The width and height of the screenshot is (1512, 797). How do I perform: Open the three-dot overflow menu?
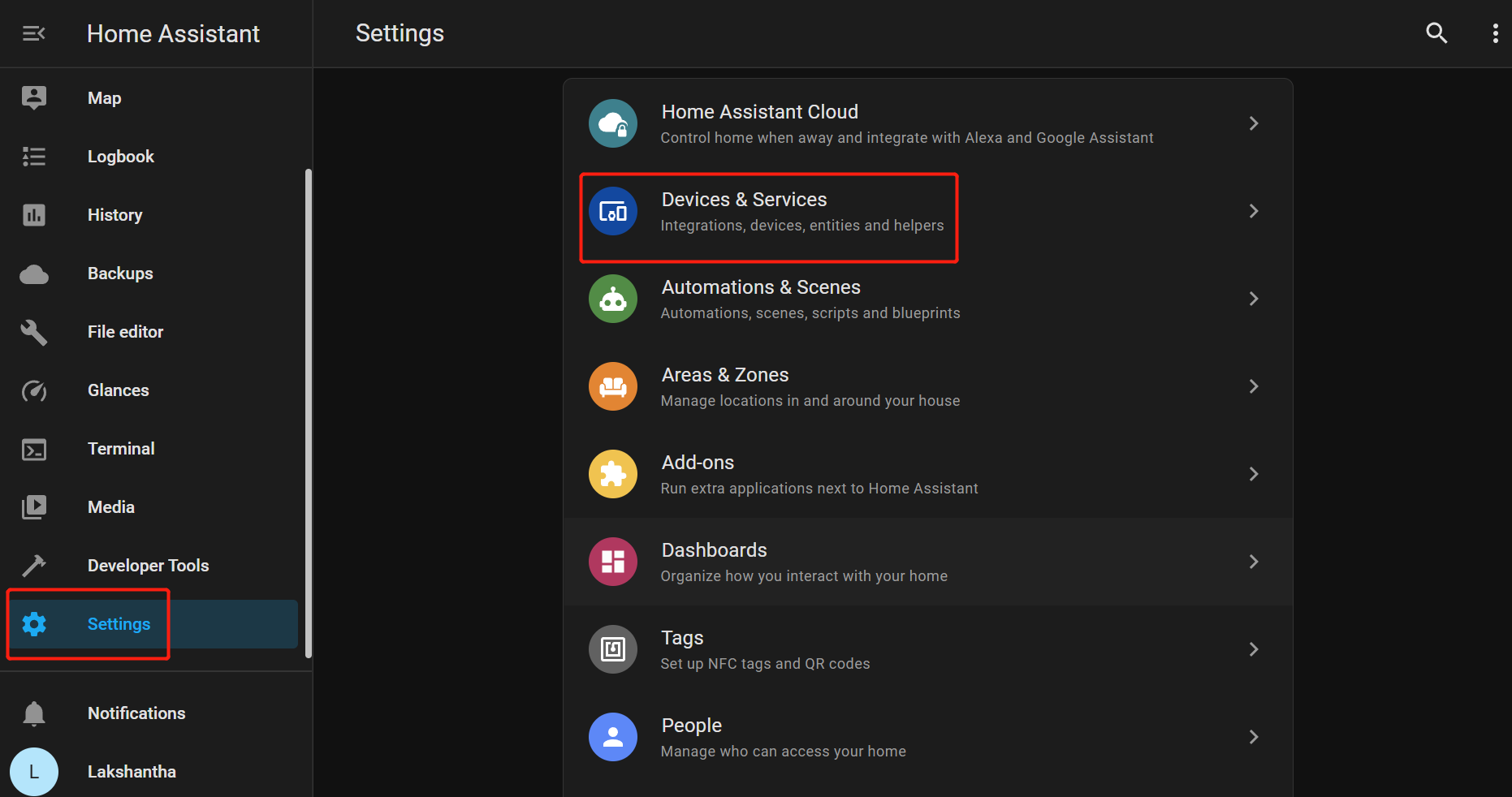pos(1495,33)
